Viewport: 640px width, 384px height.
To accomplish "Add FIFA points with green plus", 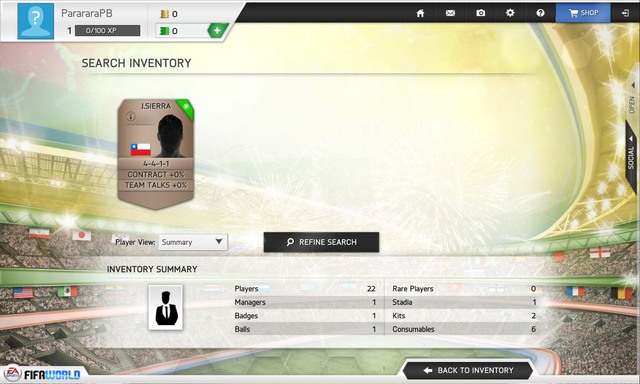I will coord(217,30).
